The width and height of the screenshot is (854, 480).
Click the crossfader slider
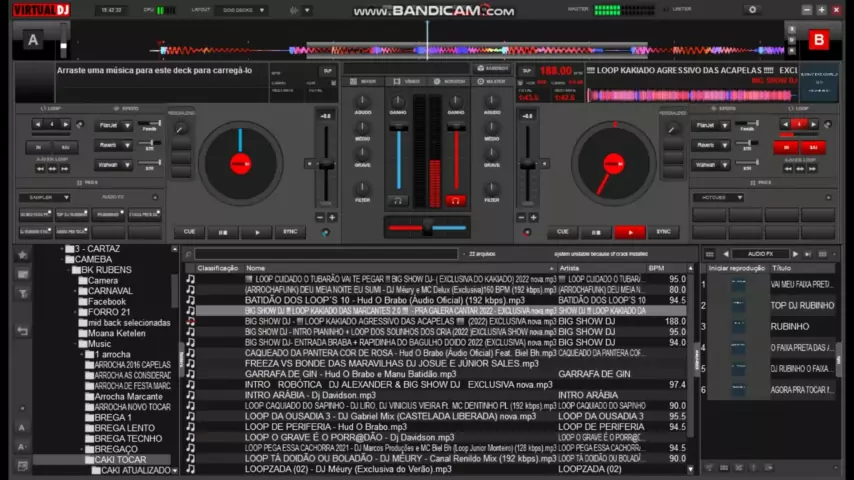[428, 227]
